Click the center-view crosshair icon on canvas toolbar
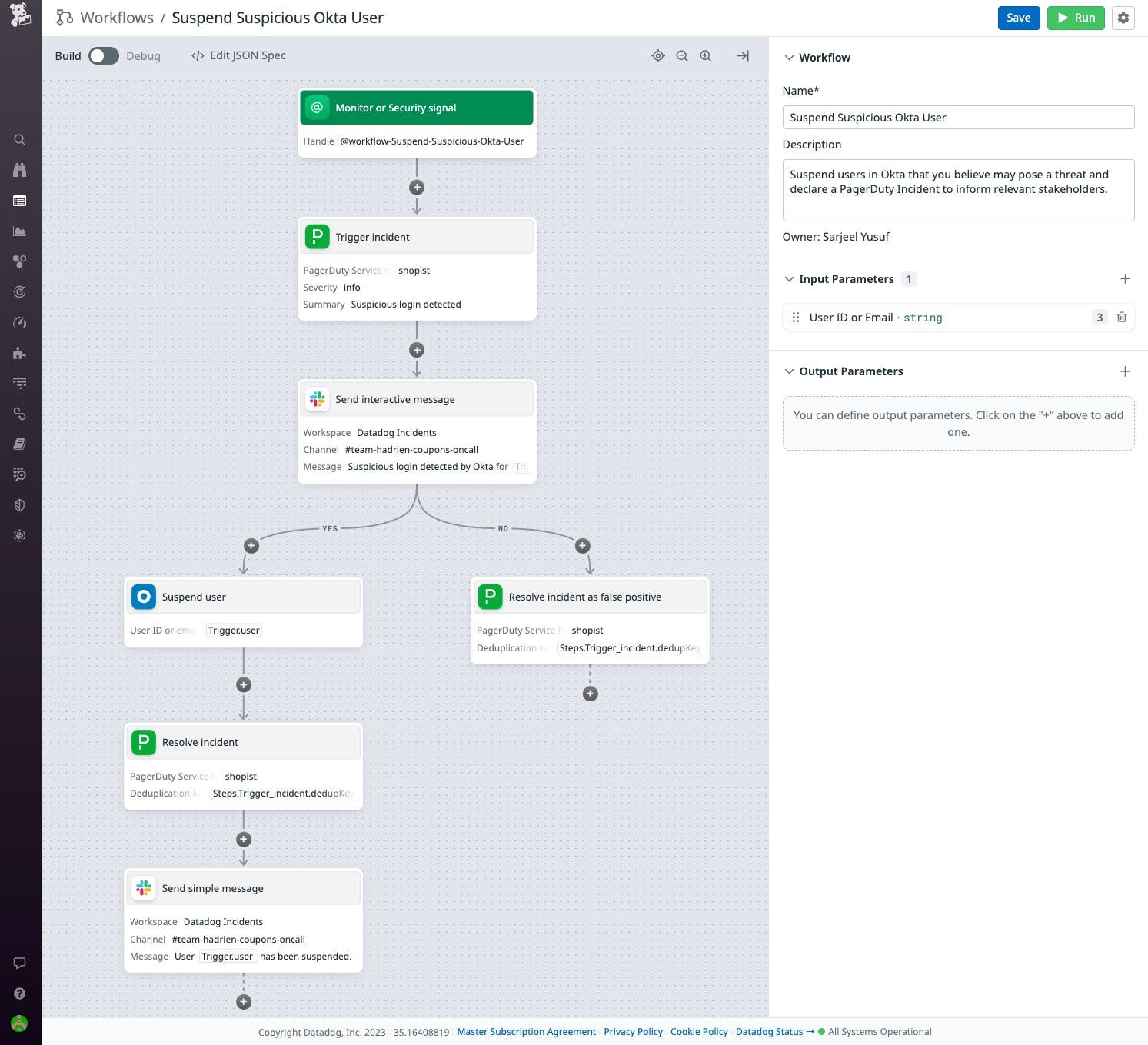The height and width of the screenshot is (1045, 1148). (658, 55)
